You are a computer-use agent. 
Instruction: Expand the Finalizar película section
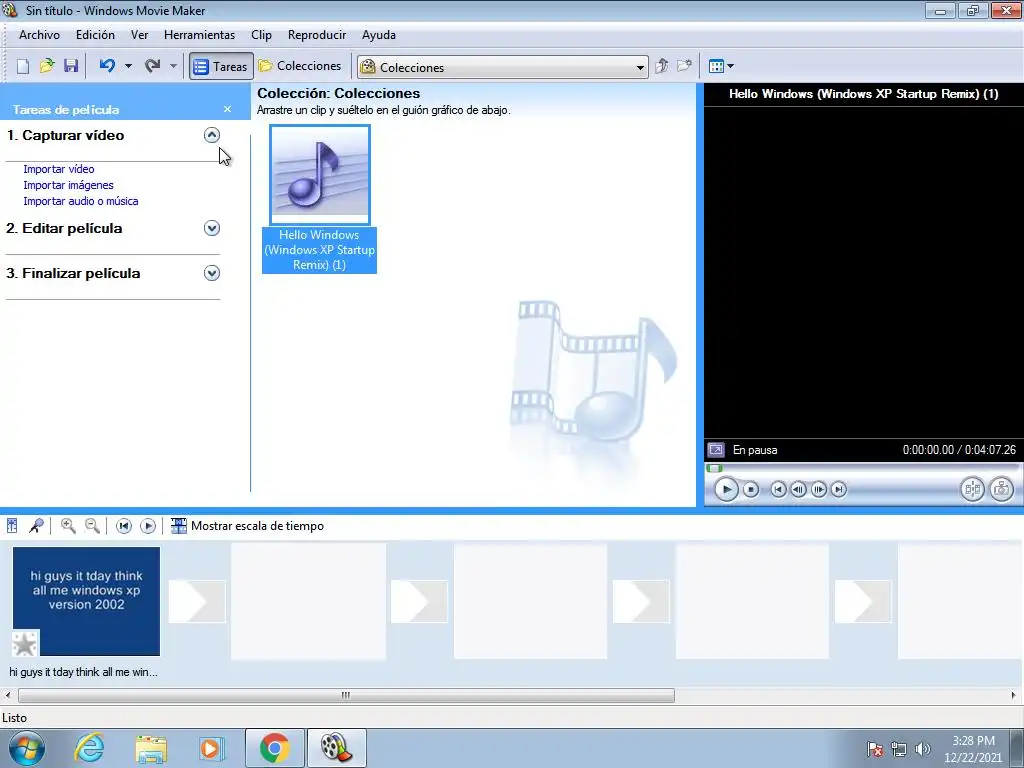pos(212,274)
